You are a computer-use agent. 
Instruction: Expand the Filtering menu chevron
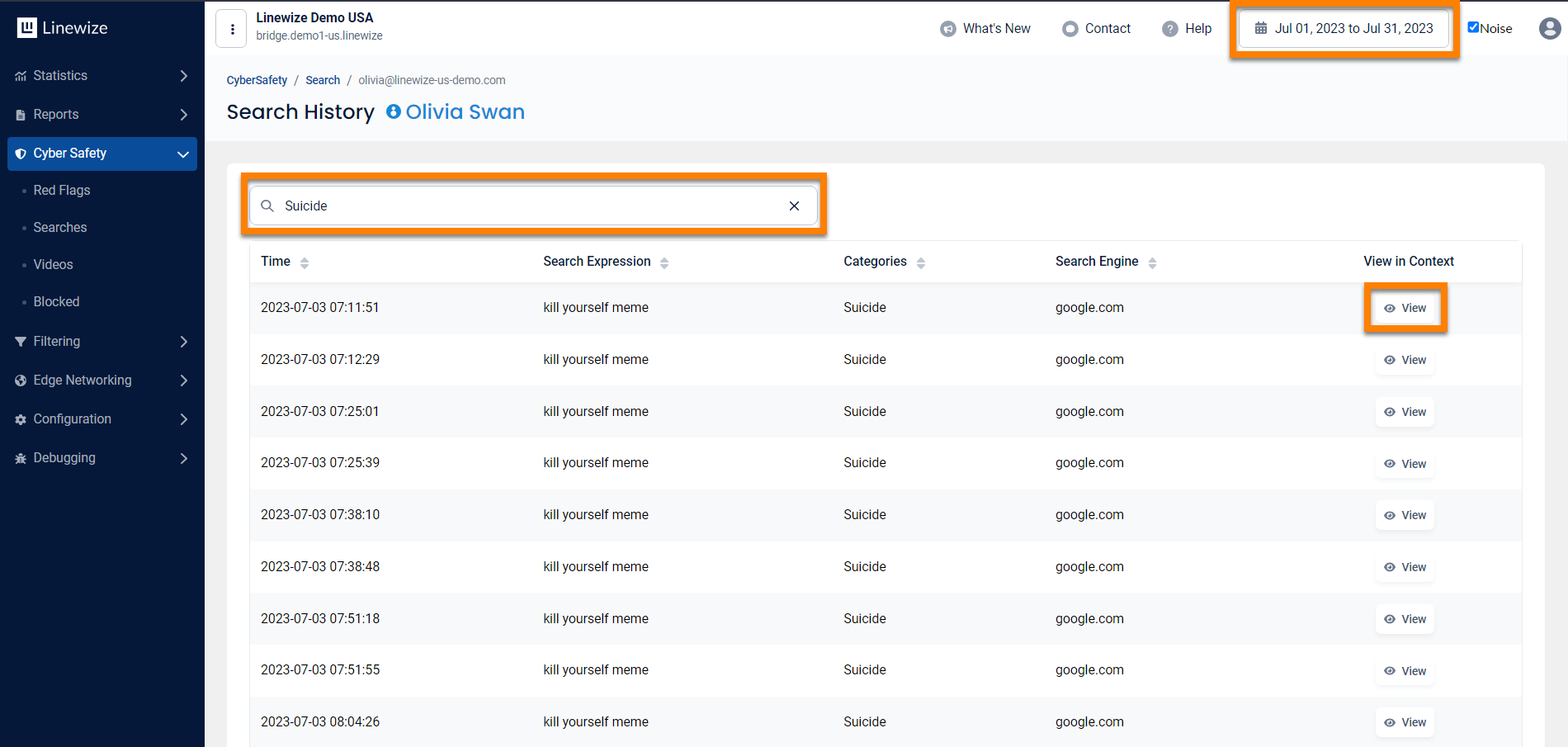pos(183,342)
